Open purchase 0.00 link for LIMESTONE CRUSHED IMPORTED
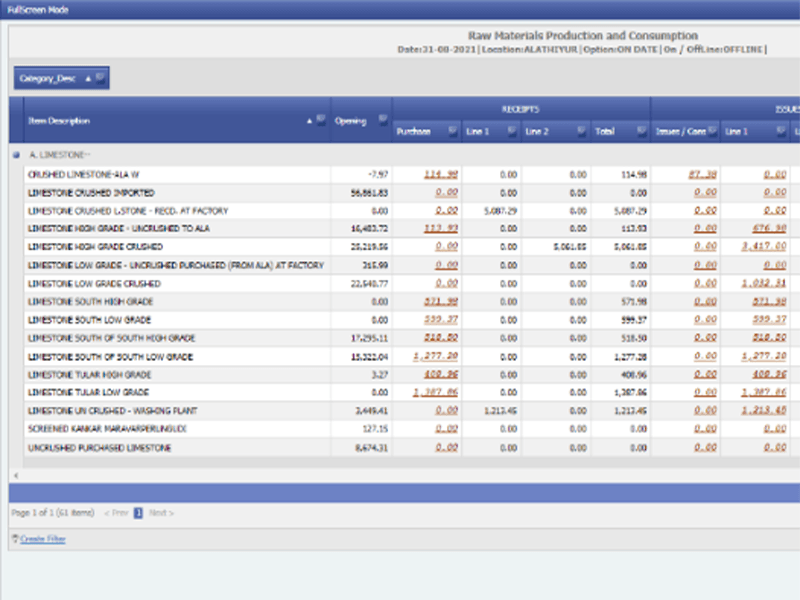The image size is (800, 600). tap(446, 192)
